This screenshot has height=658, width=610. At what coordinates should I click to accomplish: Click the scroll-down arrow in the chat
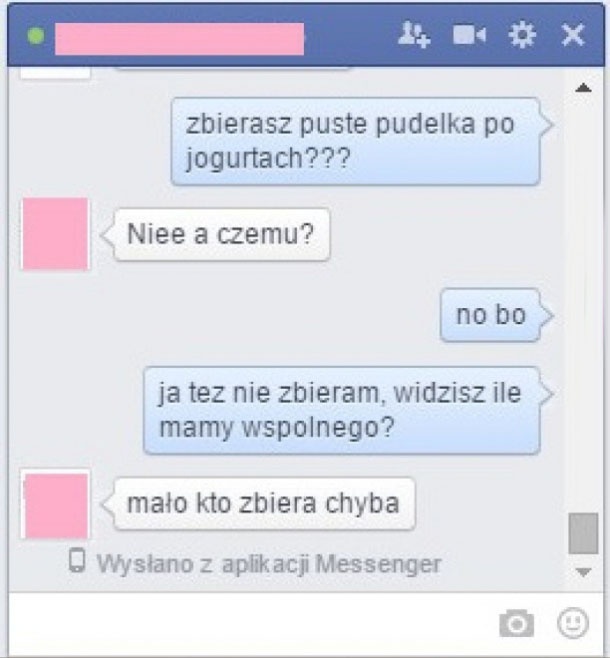[x=583, y=571]
